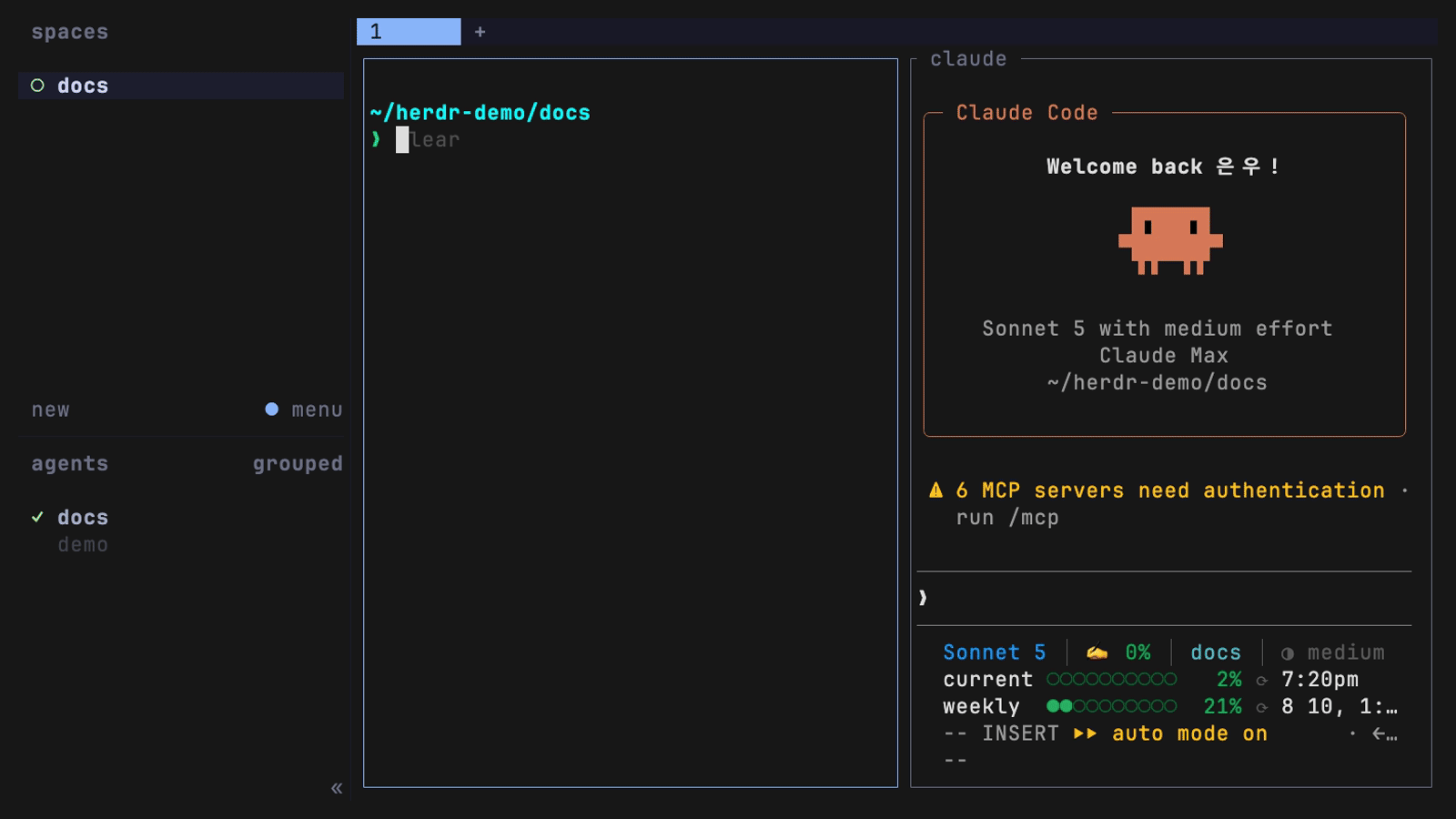1456x819 pixels.
Task: Click the 21% weekly usage value
Action: (1222, 706)
